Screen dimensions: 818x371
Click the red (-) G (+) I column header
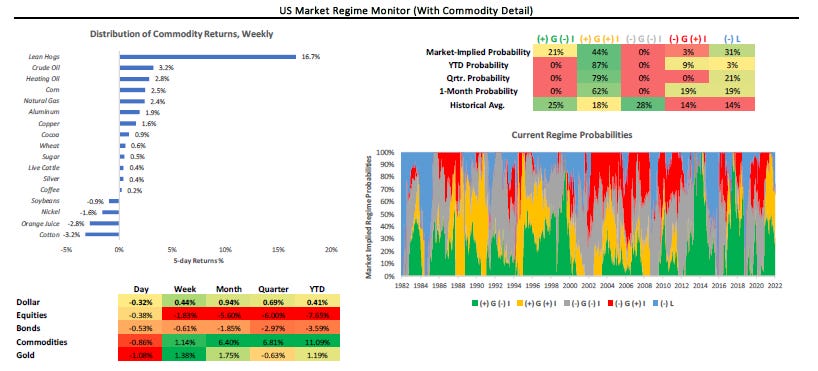coord(688,39)
